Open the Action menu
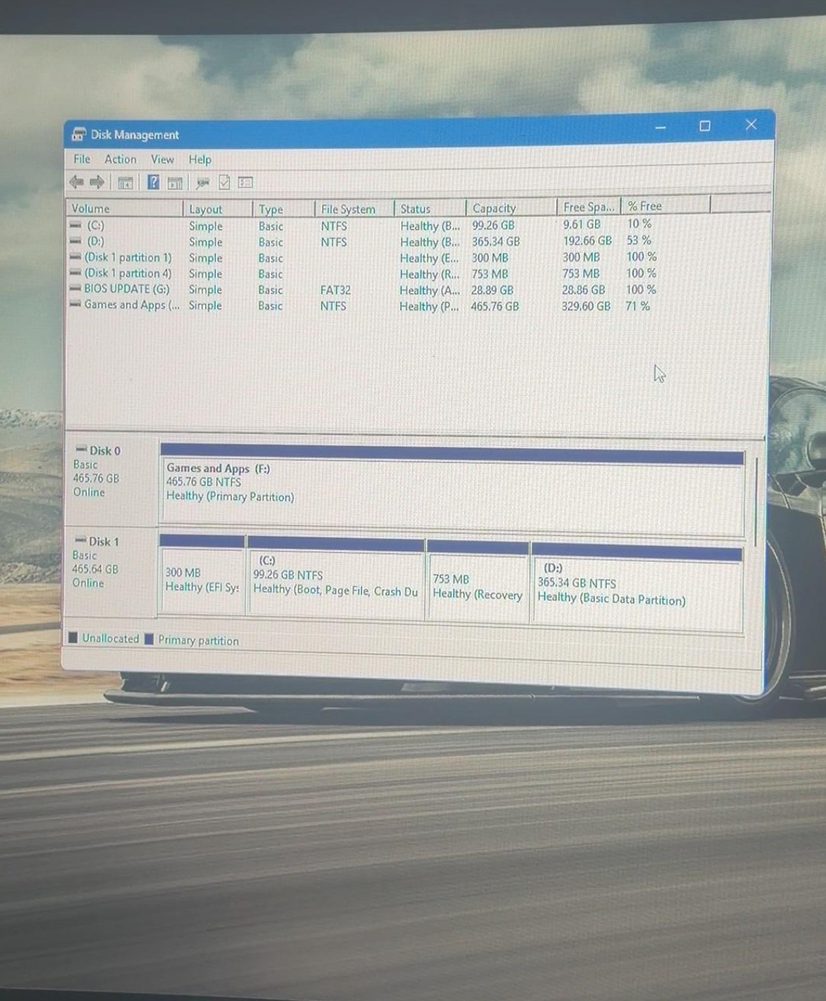Image resolution: width=826 pixels, height=1001 pixels. 120,159
